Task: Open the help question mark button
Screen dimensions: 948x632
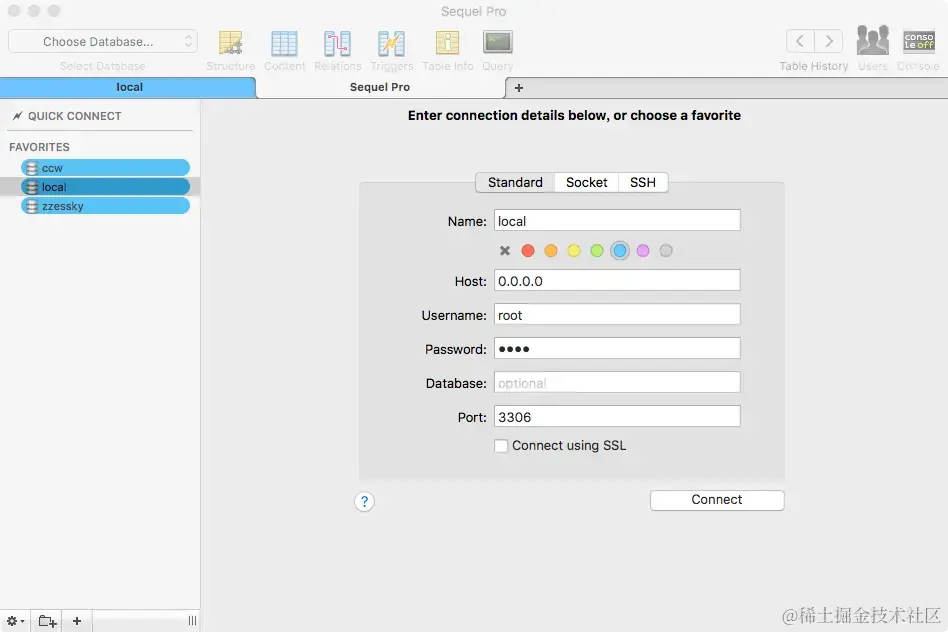Action: [364, 501]
